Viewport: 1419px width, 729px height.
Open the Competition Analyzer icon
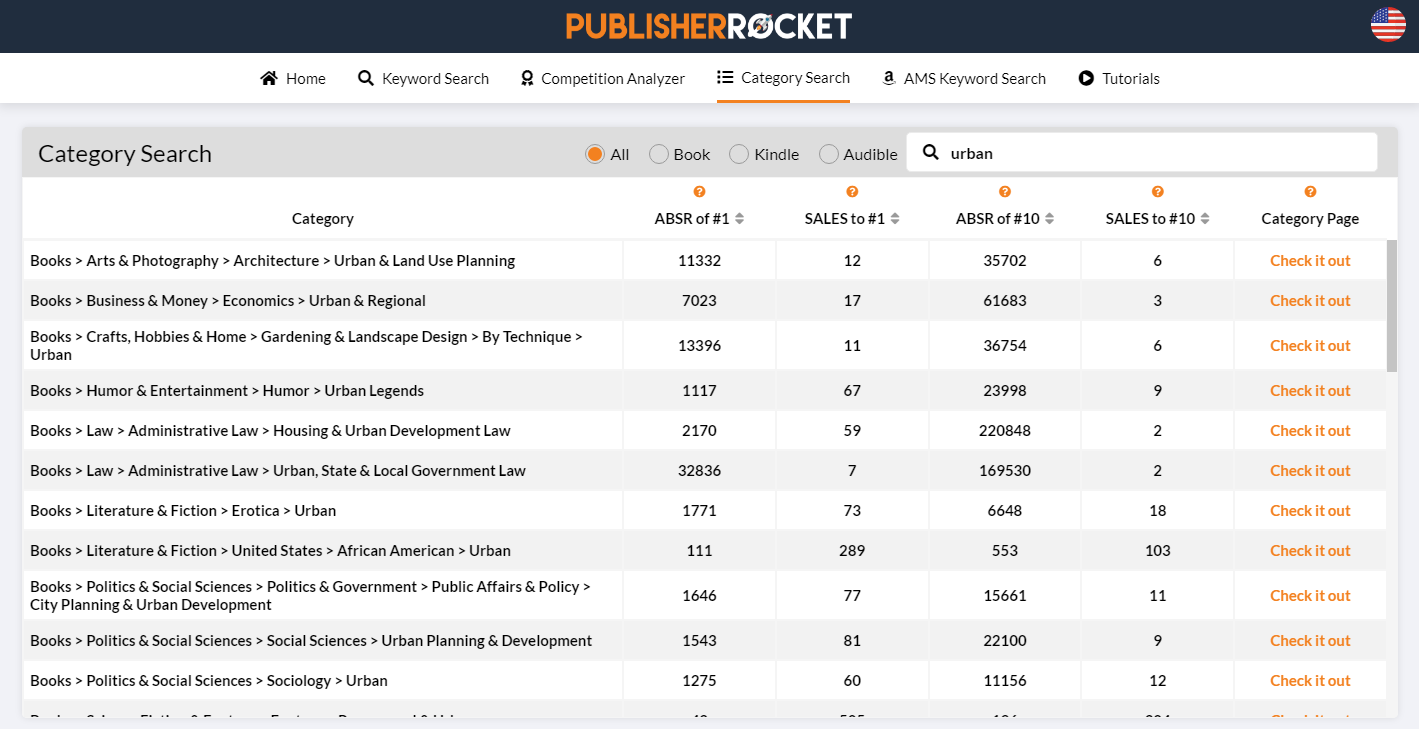click(526, 77)
